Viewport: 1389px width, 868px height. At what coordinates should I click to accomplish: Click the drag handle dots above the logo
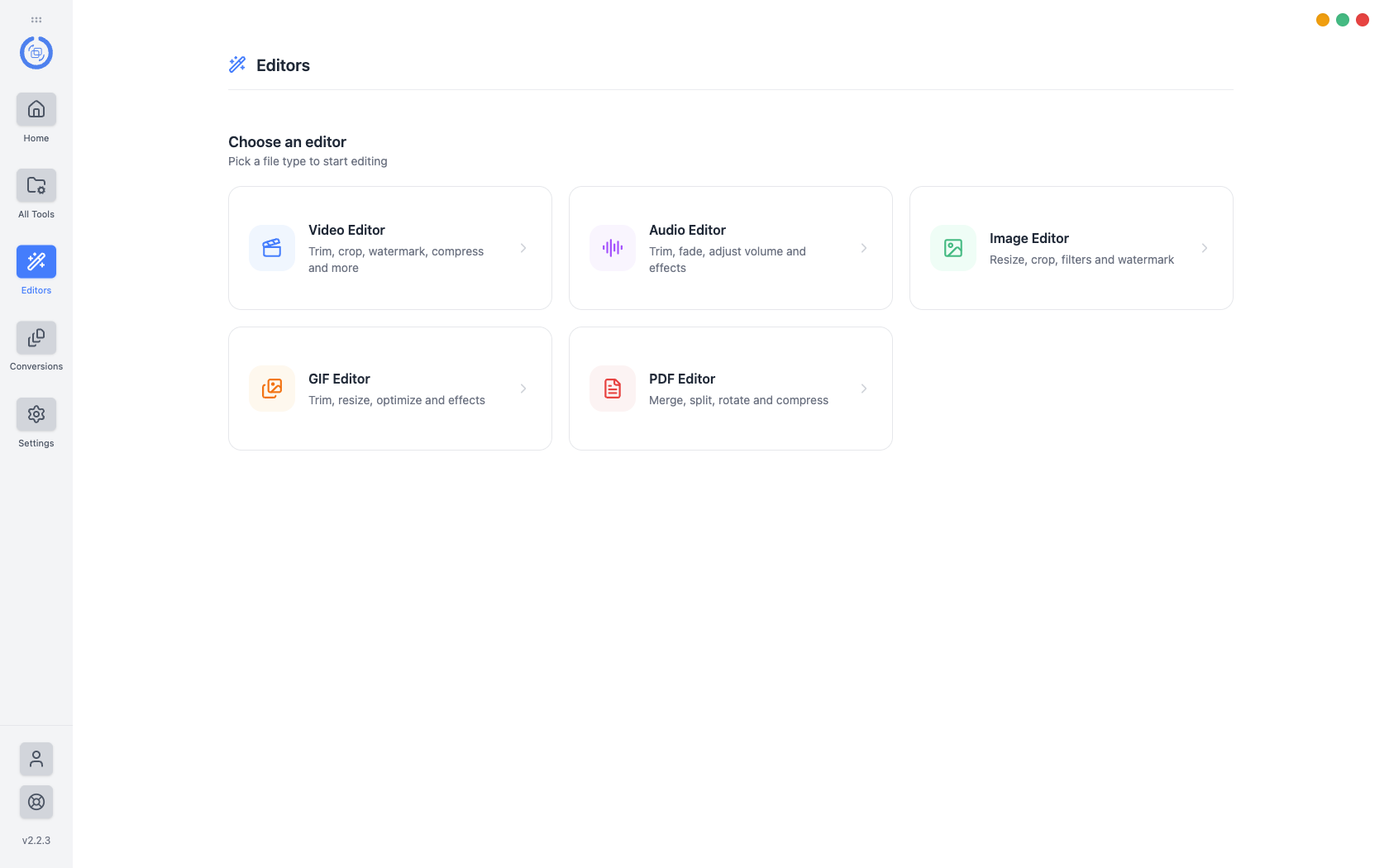coord(36,19)
